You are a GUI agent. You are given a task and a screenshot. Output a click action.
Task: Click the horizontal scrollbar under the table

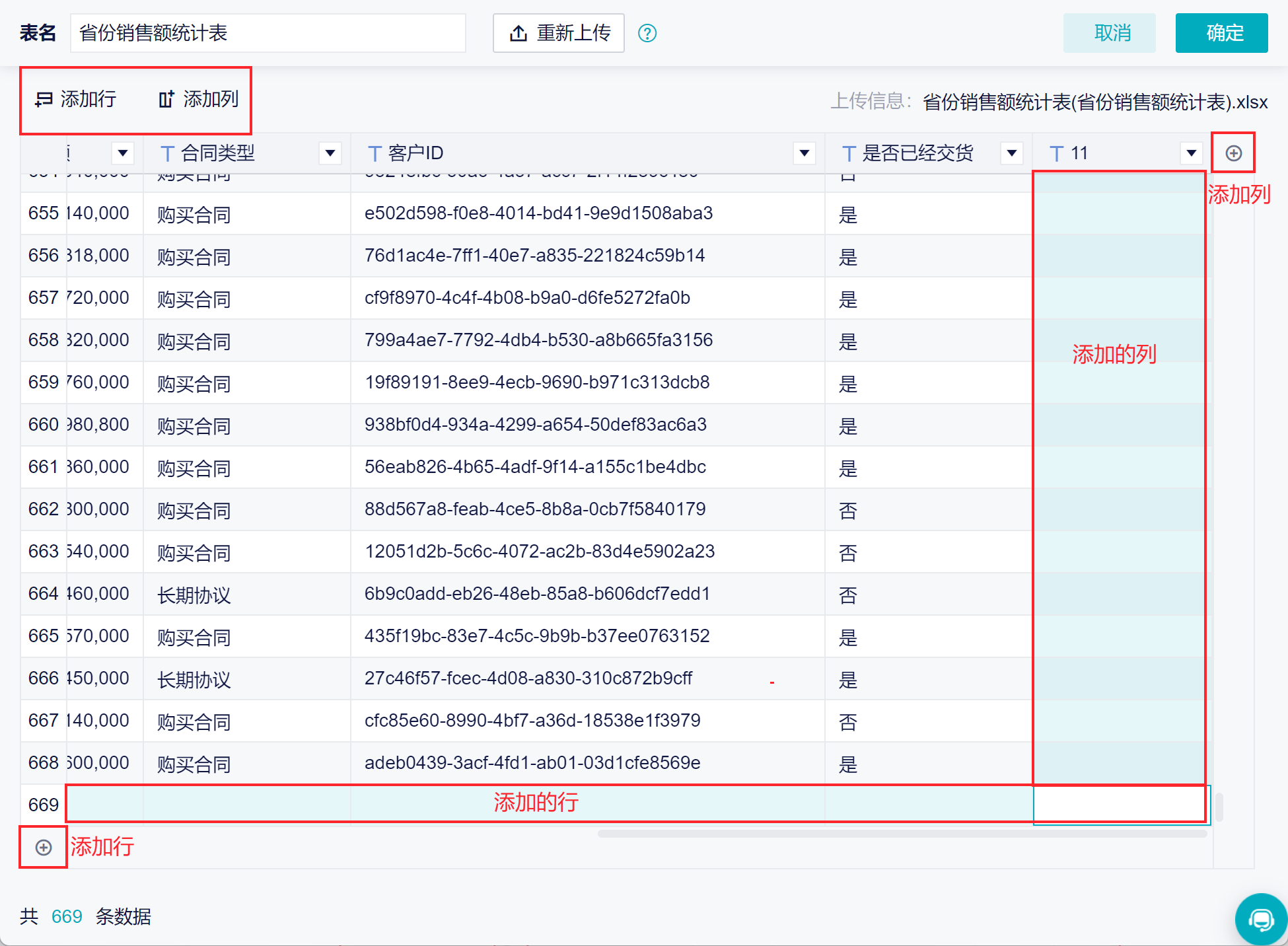(902, 834)
